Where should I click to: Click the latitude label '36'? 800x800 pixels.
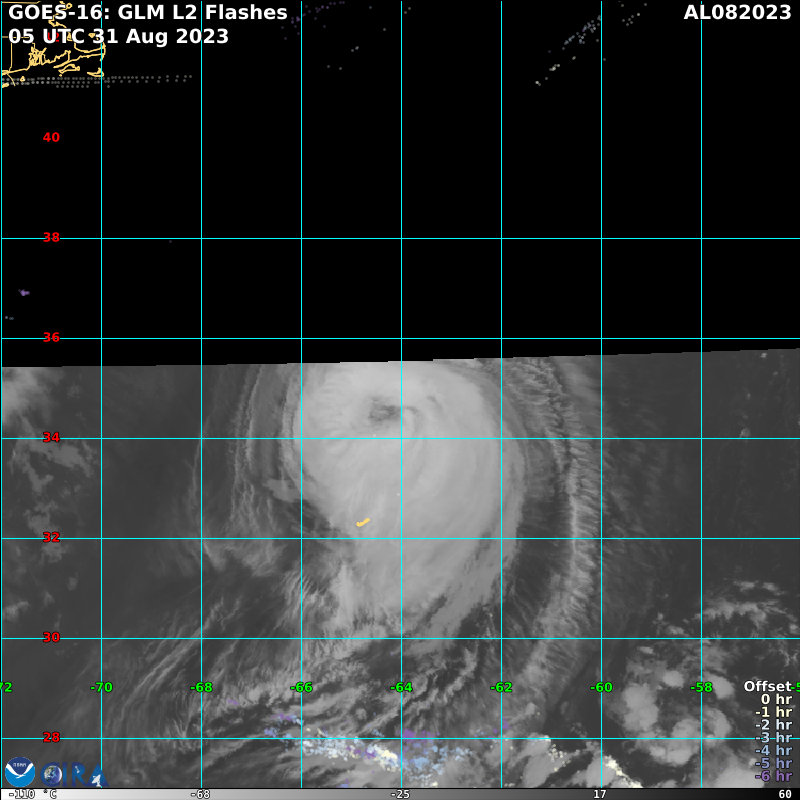[51, 337]
